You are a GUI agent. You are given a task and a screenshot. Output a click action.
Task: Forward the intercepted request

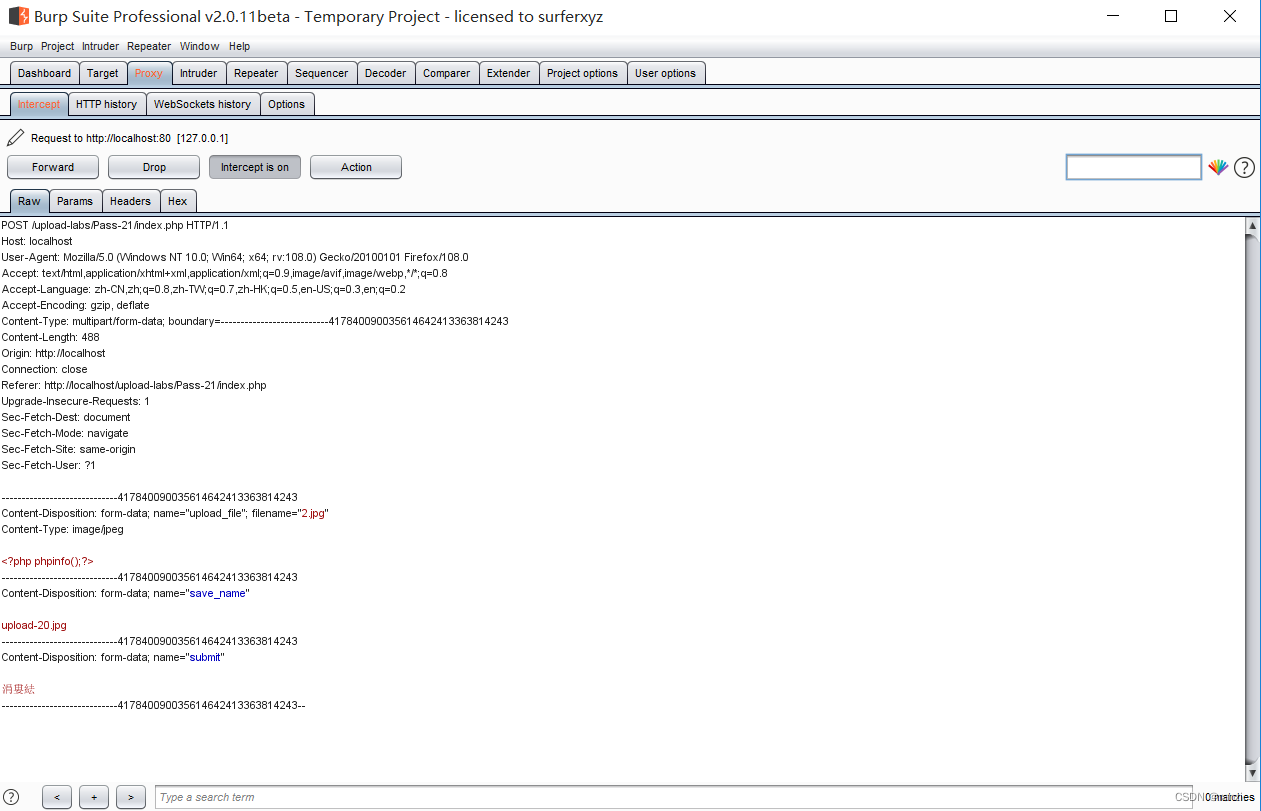click(x=53, y=167)
